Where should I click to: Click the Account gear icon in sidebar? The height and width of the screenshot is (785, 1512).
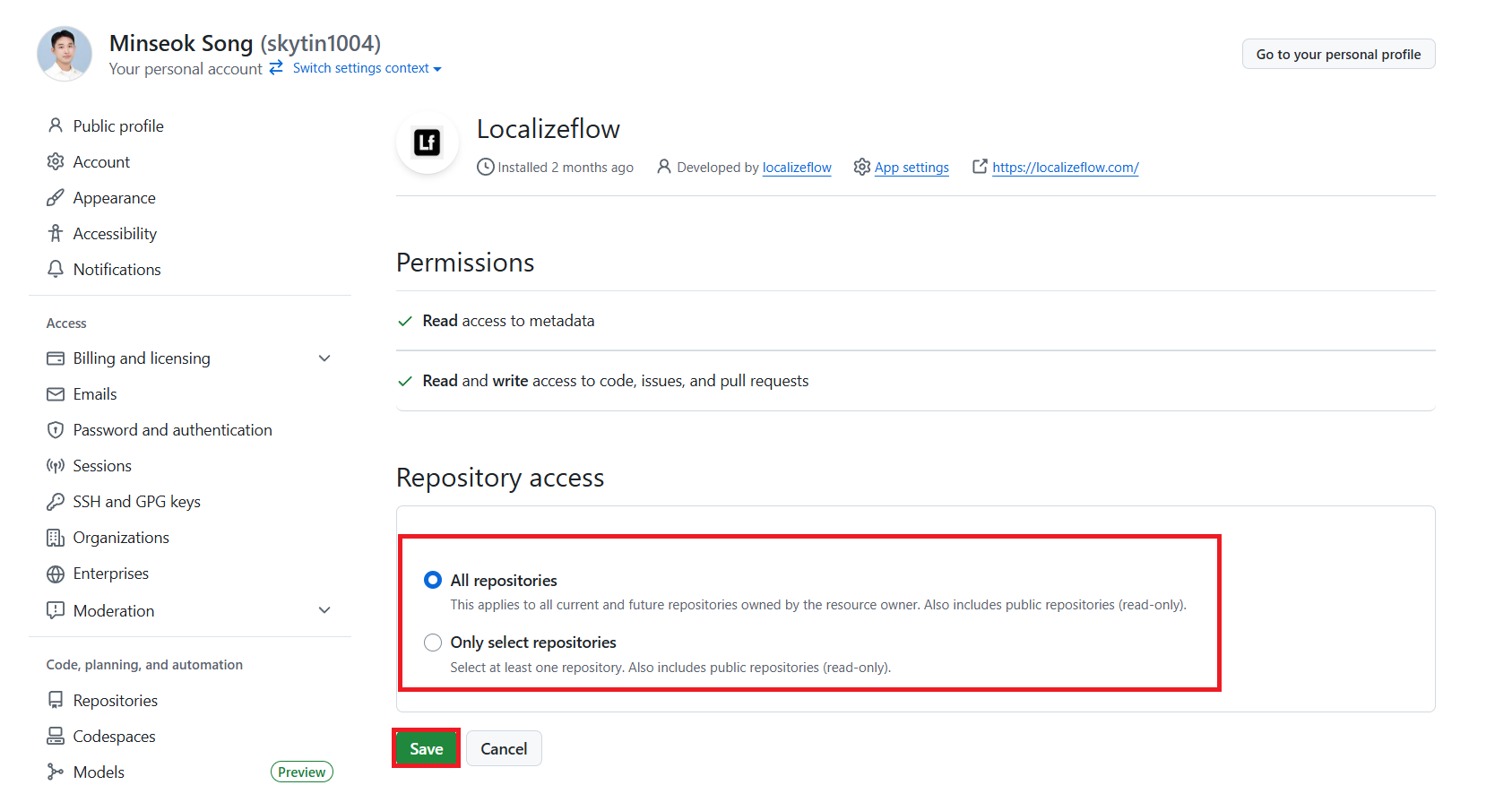click(x=56, y=161)
